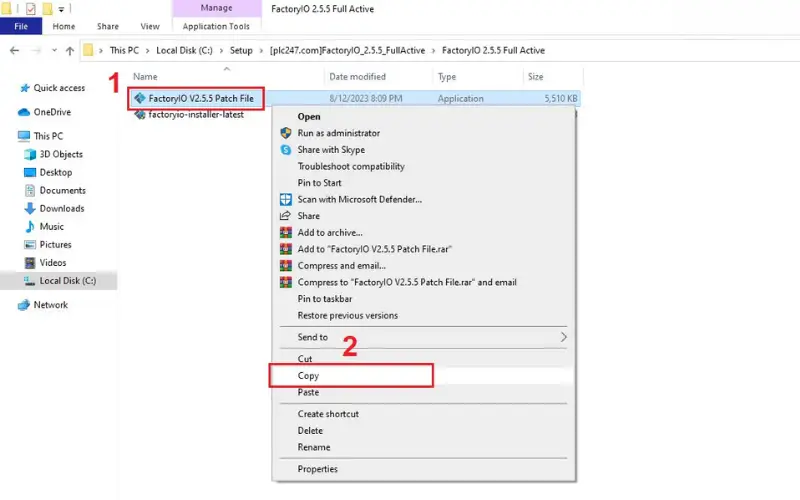Choose Cut from context menu
The image size is (800, 500).
click(x=305, y=359)
